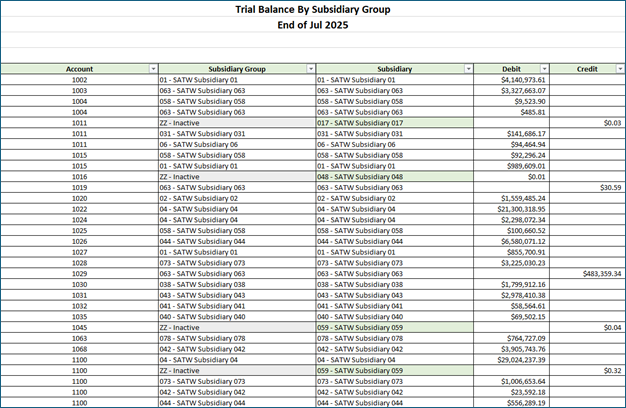
Task: Select debit value $3,327,663.07
Action: pos(511,91)
